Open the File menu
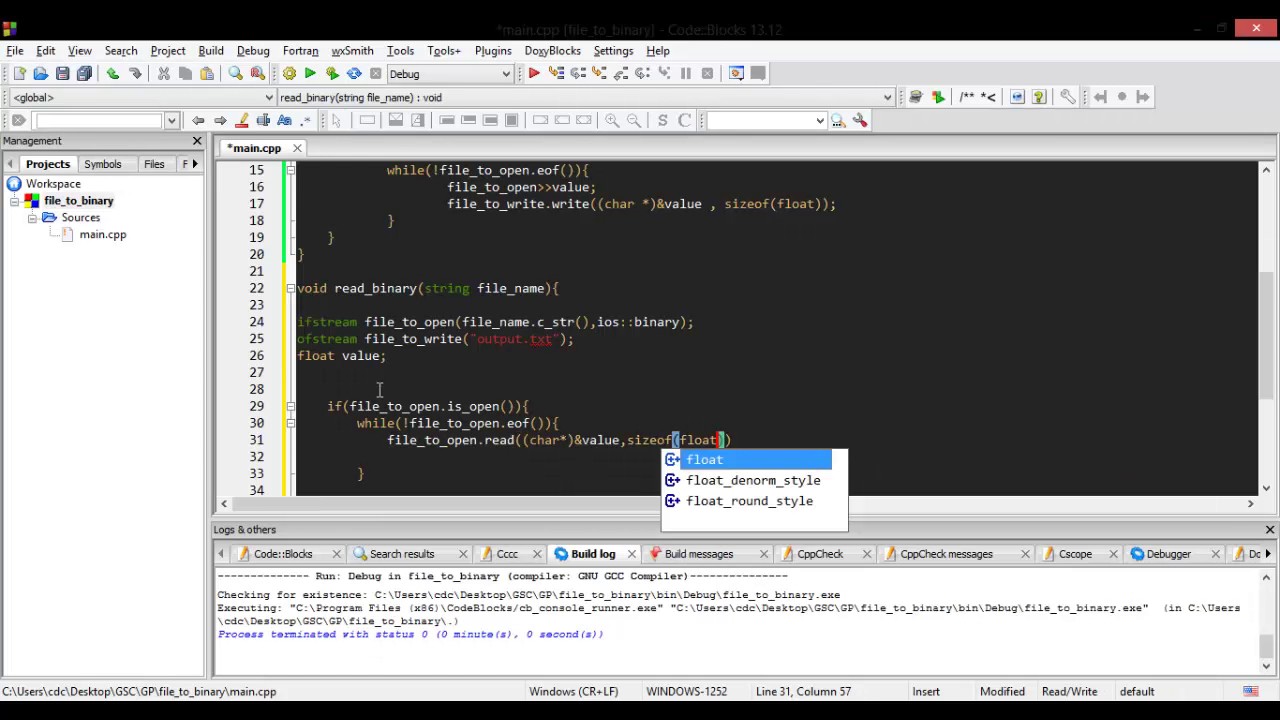This screenshot has width=1280, height=720. click(x=15, y=51)
